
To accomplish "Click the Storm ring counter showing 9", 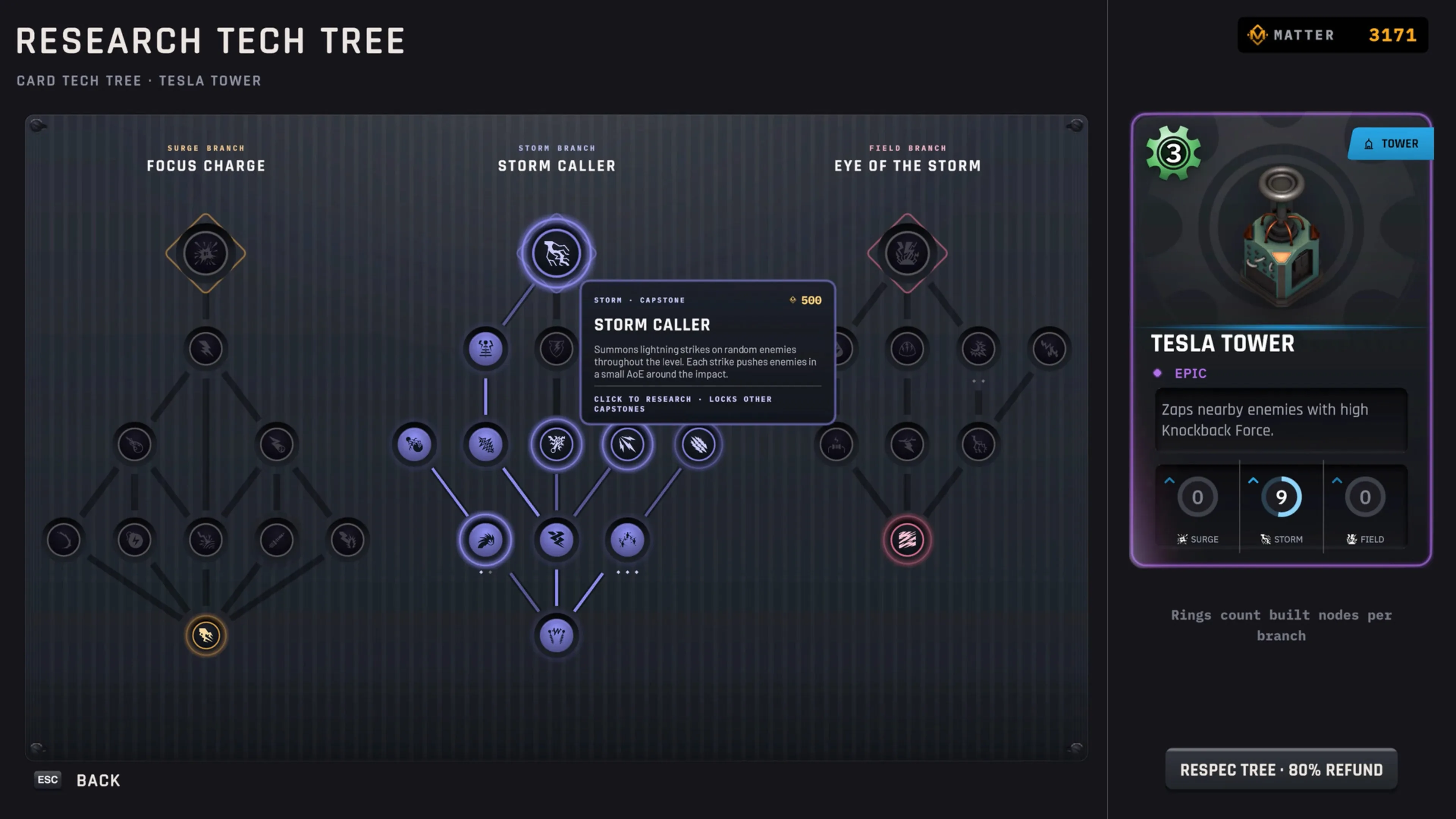I will (1281, 497).
